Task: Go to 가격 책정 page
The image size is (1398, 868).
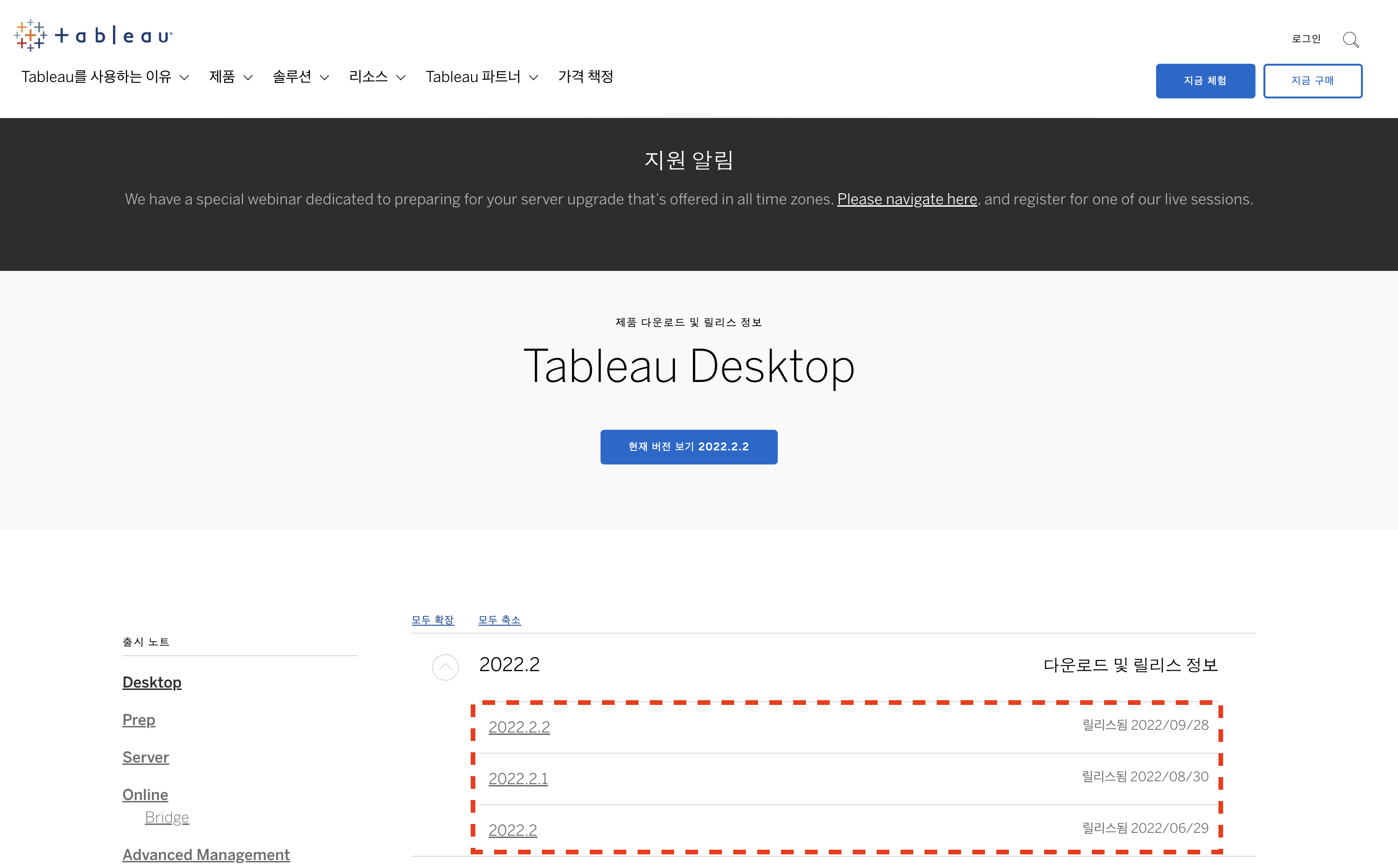Action: click(x=586, y=77)
